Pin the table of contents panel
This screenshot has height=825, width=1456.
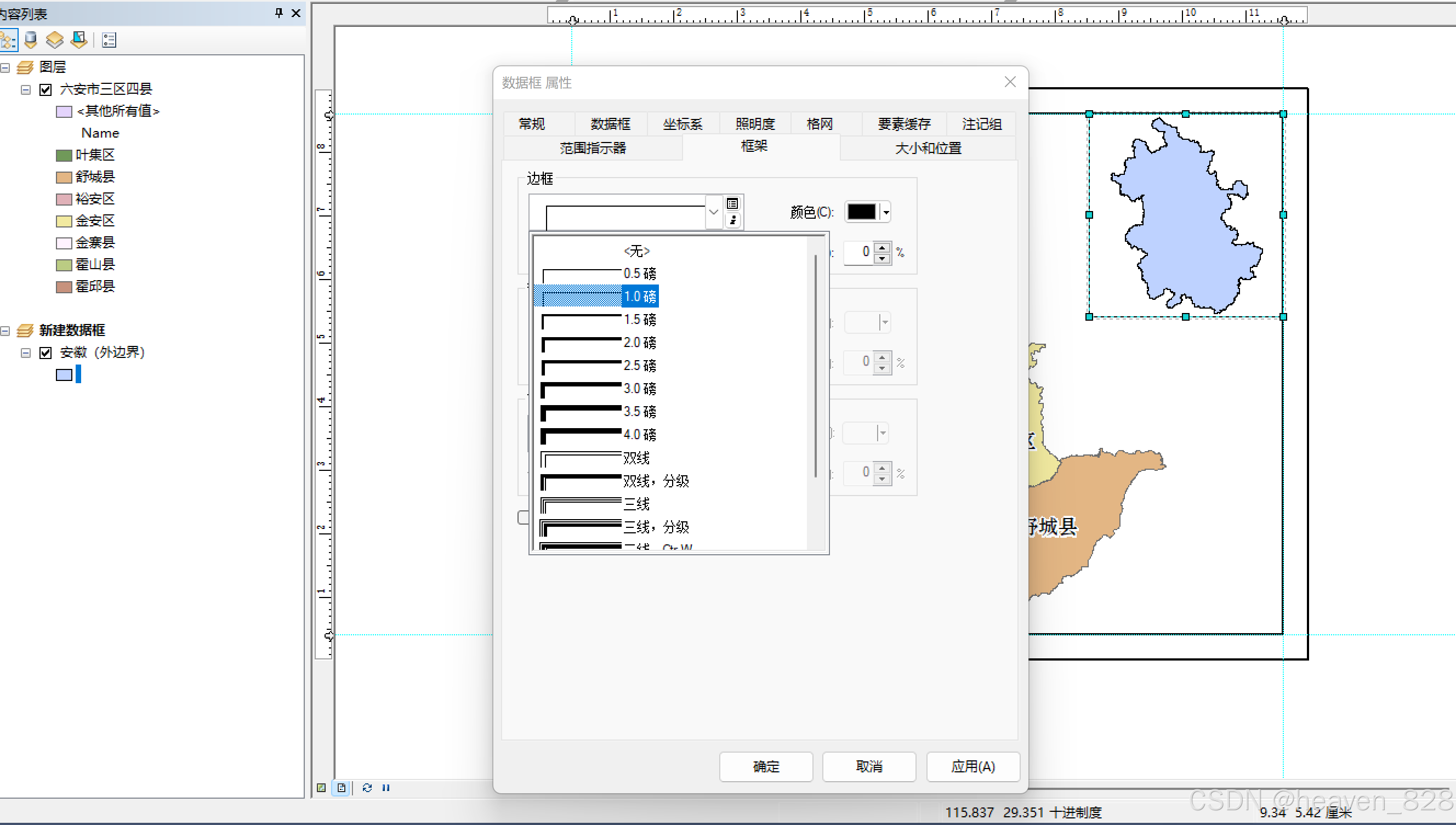[278, 13]
